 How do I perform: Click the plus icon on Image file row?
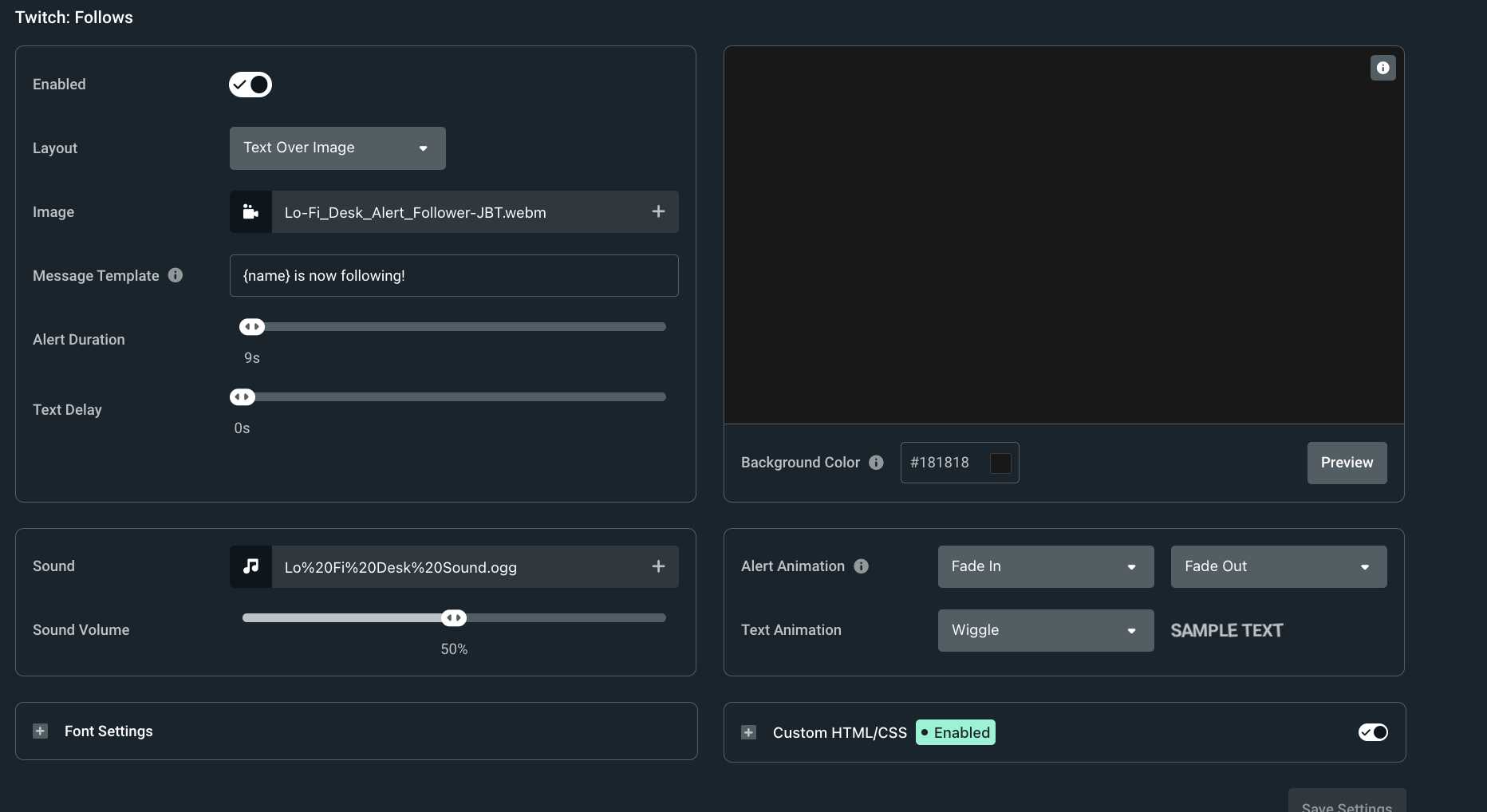(x=658, y=211)
